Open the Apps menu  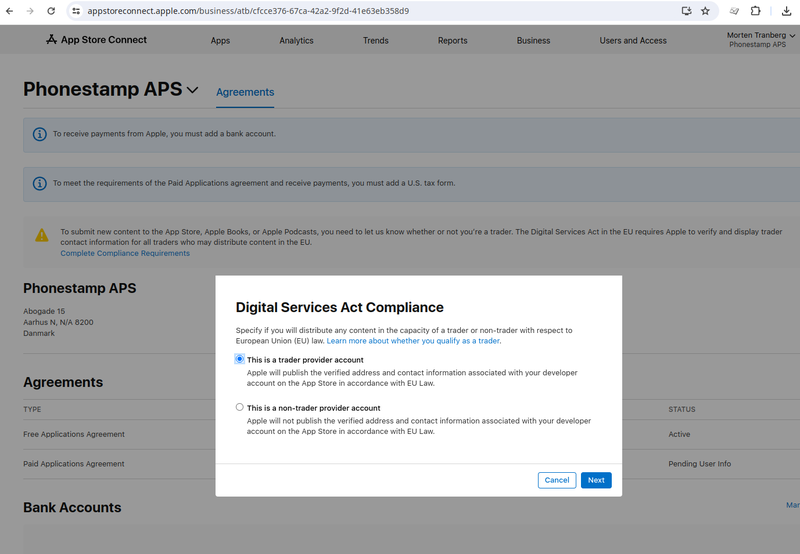click(220, 41)
